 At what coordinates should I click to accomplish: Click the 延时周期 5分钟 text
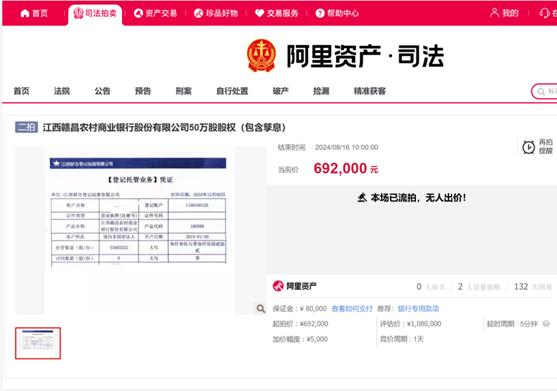pos(512,324)
